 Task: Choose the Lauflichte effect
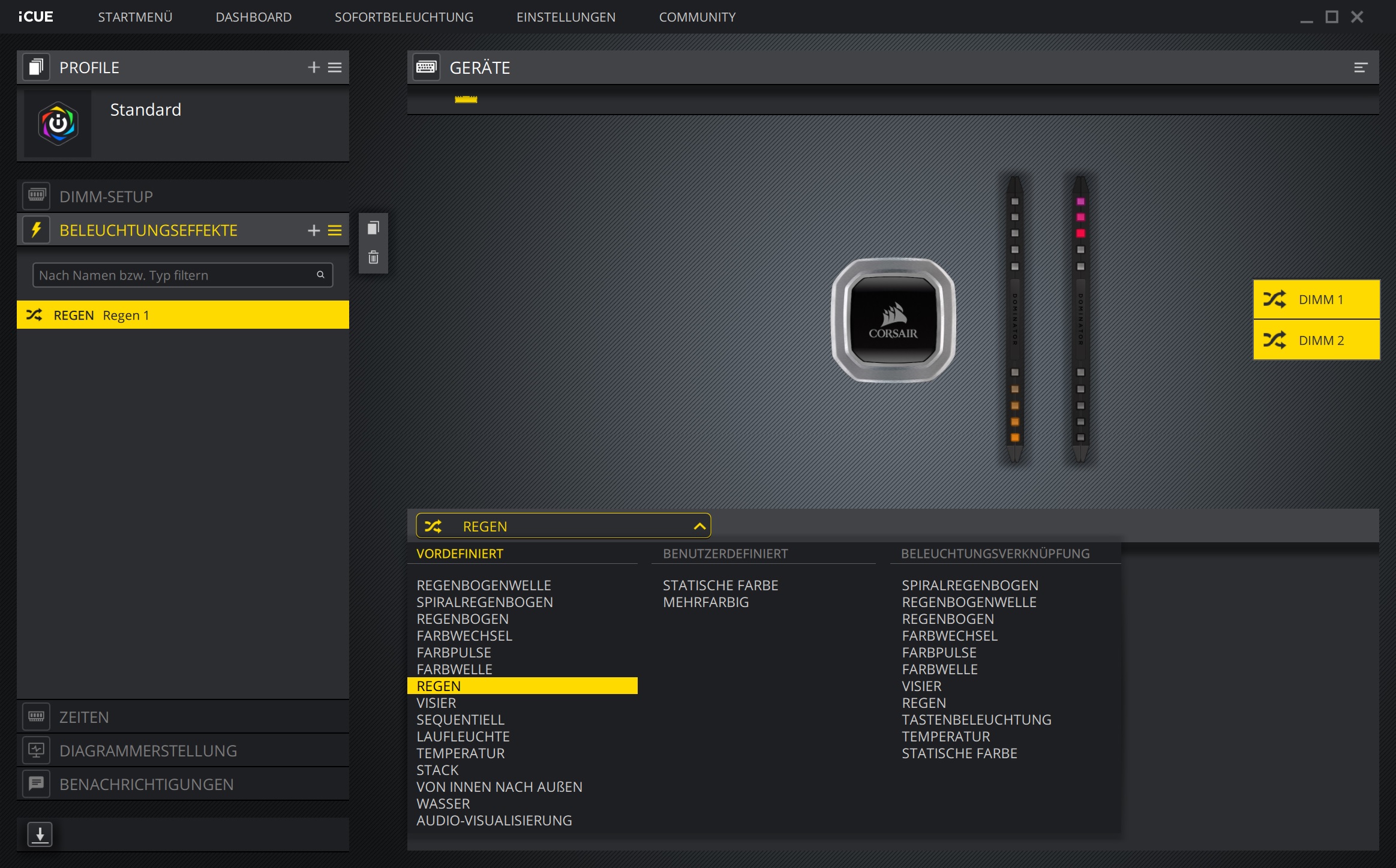[x=463, y=736]
